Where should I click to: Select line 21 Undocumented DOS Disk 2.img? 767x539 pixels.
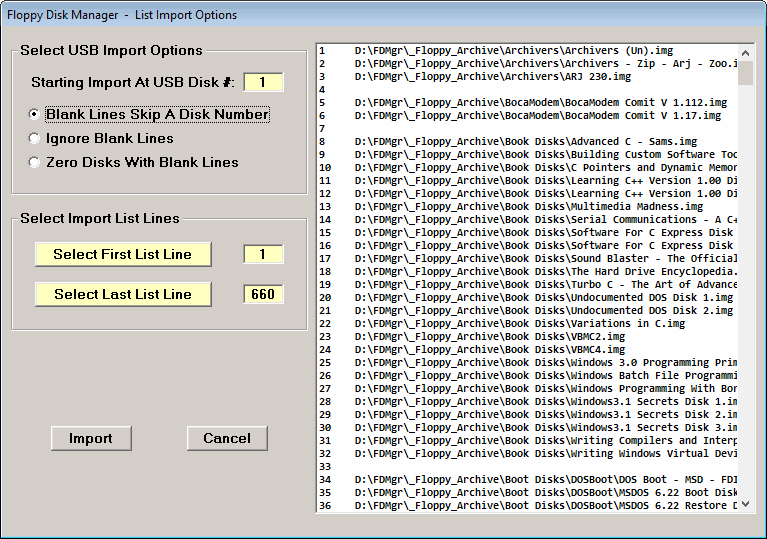pos(527,311)
